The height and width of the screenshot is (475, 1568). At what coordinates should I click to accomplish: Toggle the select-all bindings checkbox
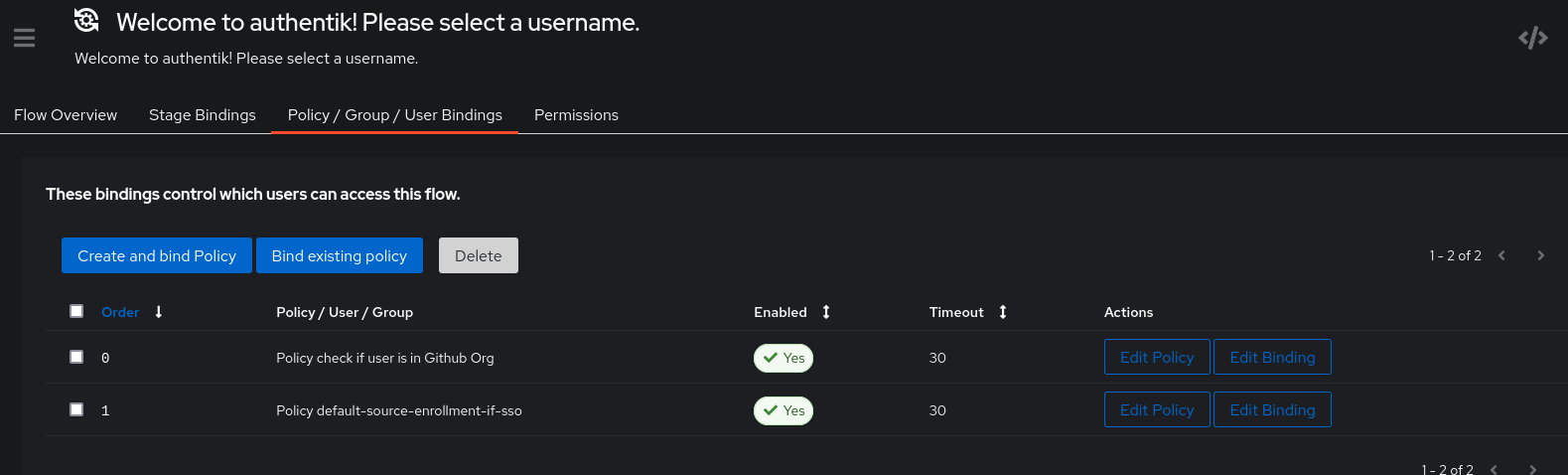coord(76,311)
